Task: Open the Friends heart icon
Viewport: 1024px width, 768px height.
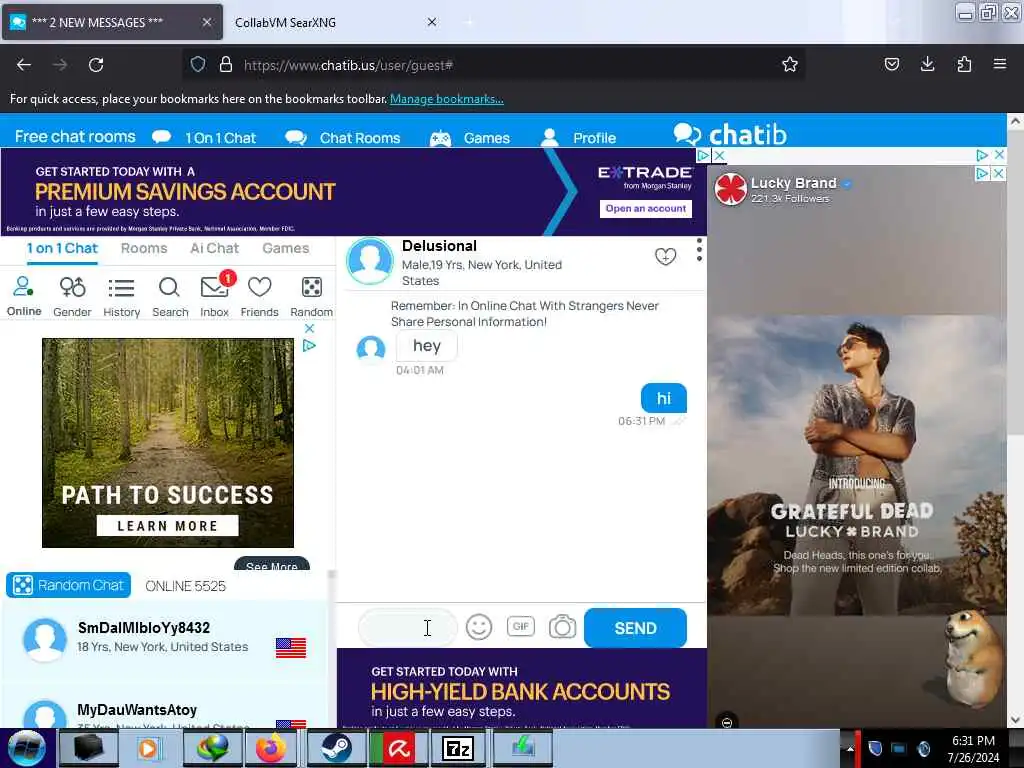Action: (x=259, y=296)
